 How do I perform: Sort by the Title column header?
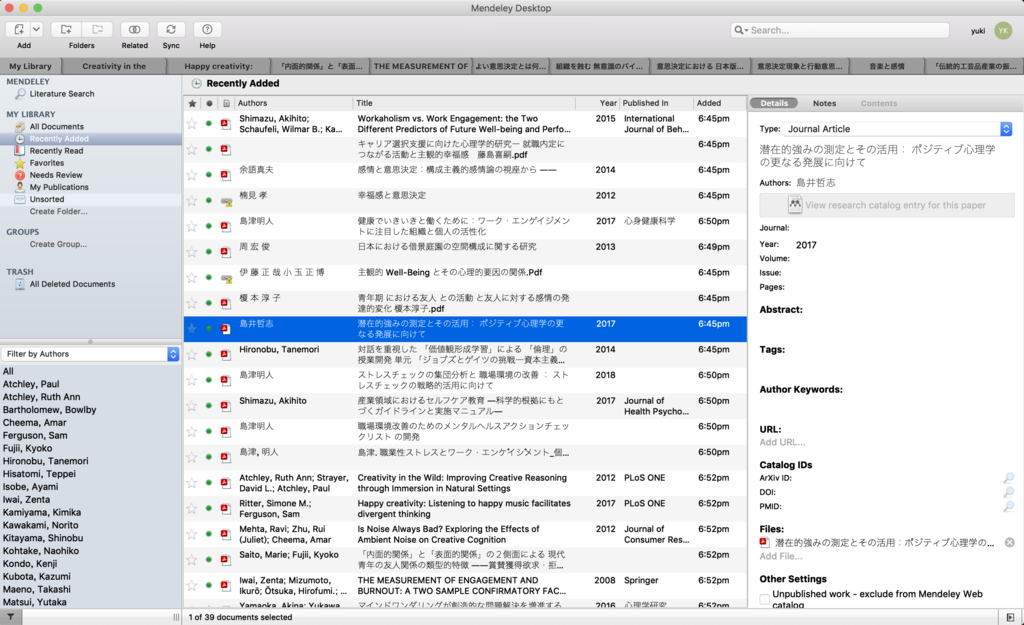click(x=464, y=103)
